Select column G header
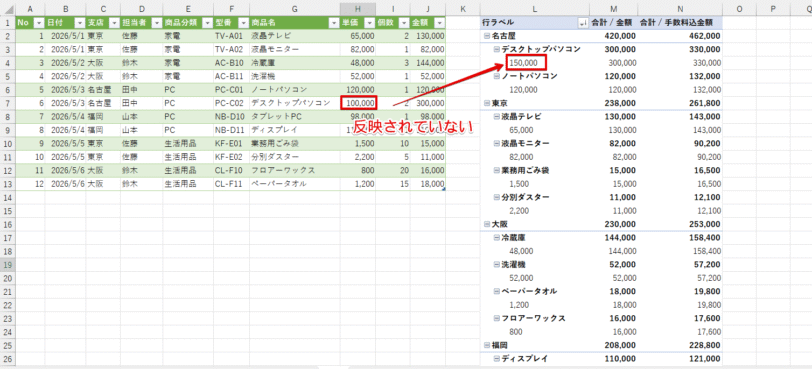This screenshot has width=812, height=369. 294,9
